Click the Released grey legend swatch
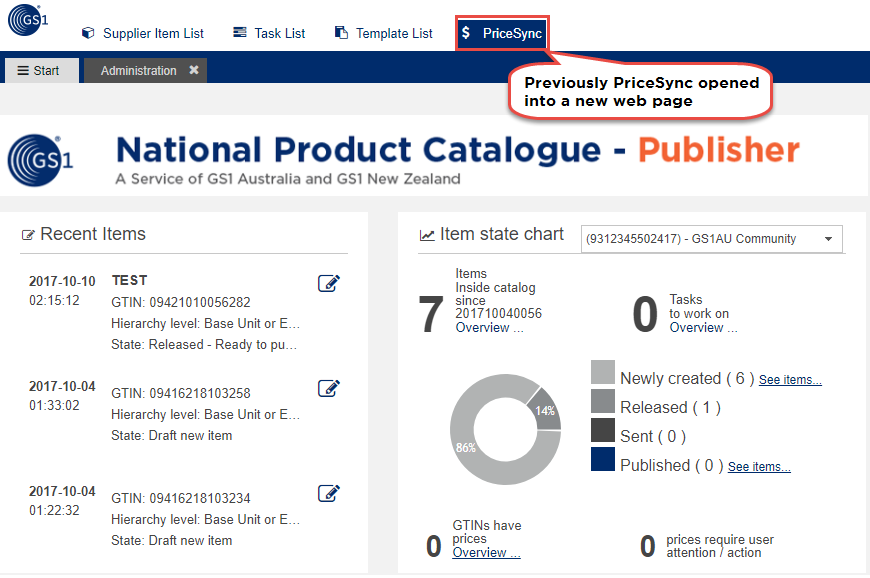The image size is (870, 578). pos(603,401)
